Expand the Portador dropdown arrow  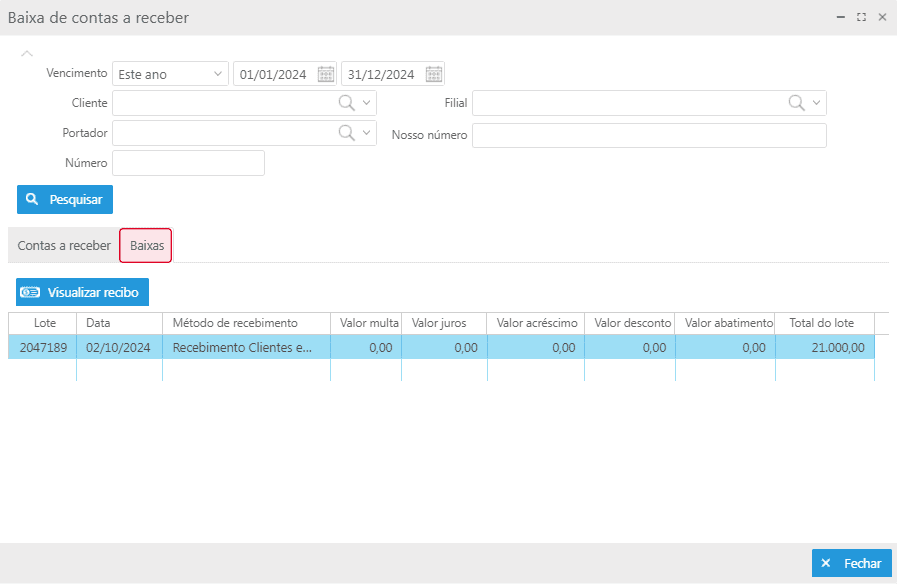click(x=367, y=133)
